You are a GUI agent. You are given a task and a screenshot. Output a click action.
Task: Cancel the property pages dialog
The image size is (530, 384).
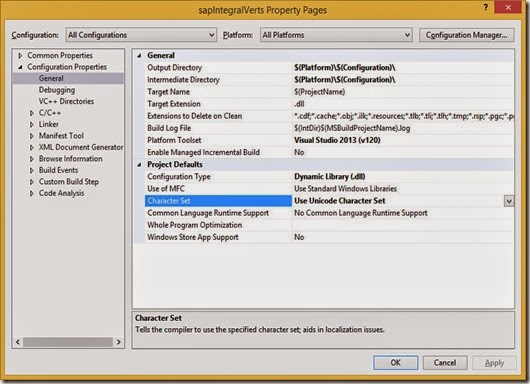coord(445,363)
